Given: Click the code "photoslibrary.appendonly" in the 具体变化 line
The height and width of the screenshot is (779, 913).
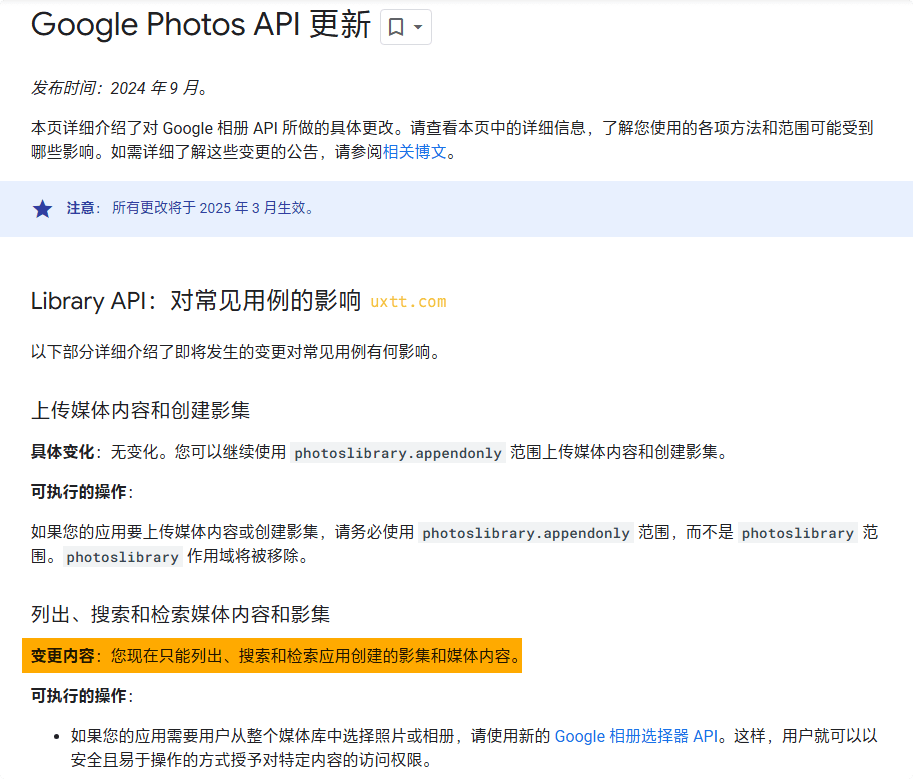Looking at the screenshot, I should [398, 453].
